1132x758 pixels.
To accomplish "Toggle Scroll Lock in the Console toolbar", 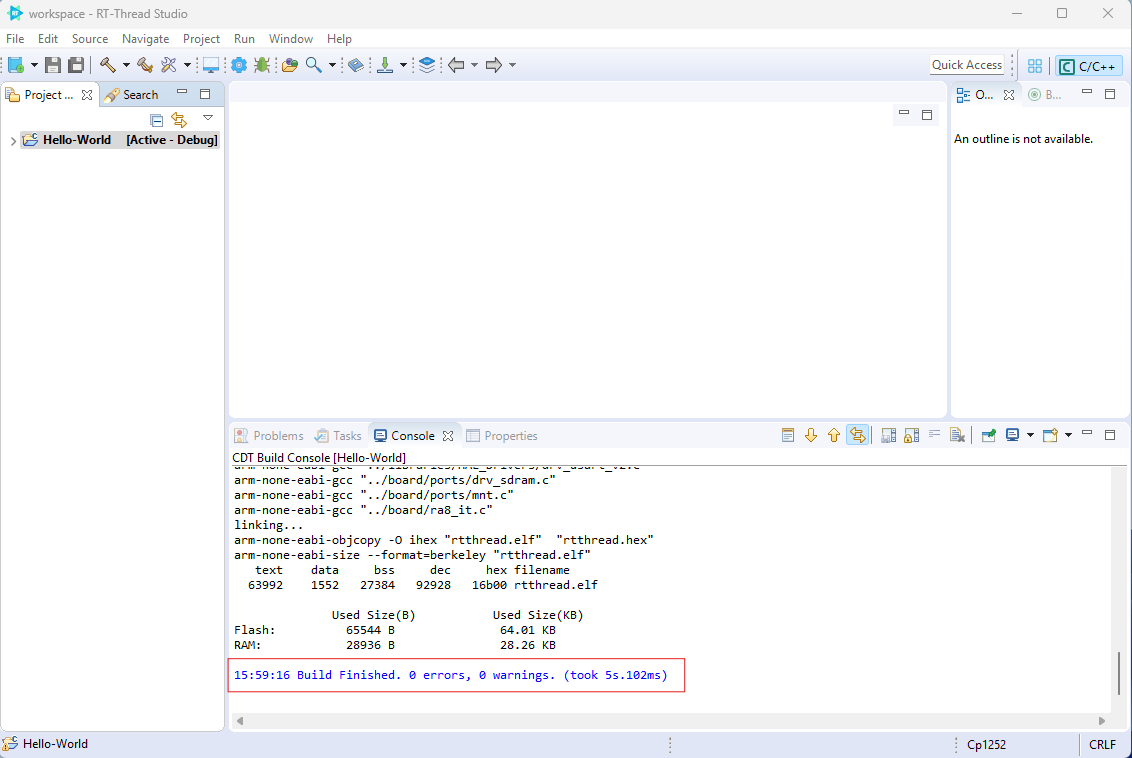I will (x=857, y=435).
